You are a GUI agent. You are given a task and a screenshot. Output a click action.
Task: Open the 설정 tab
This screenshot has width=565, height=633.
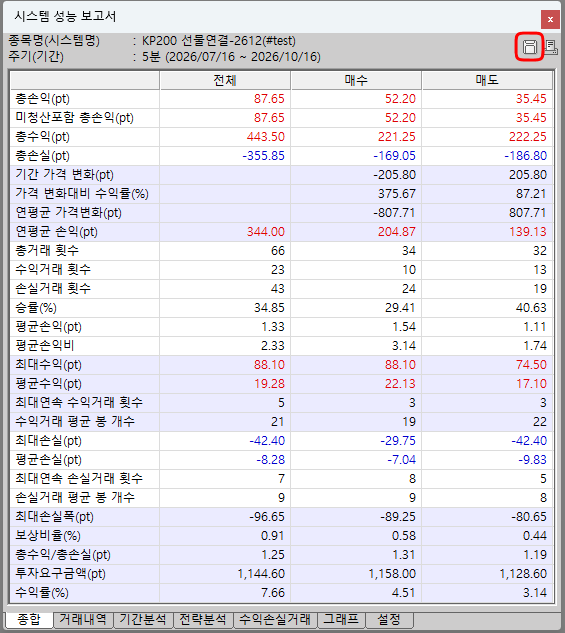389,619
